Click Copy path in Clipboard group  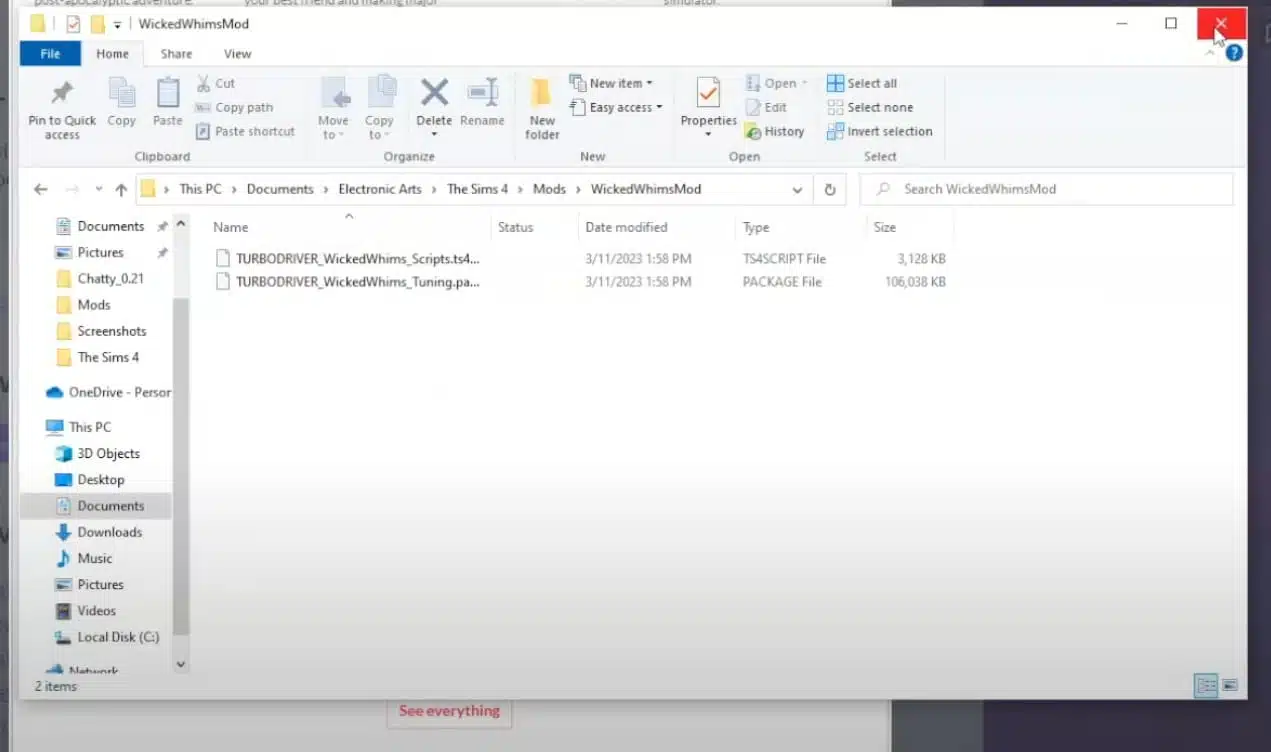(x=234, y=108)
